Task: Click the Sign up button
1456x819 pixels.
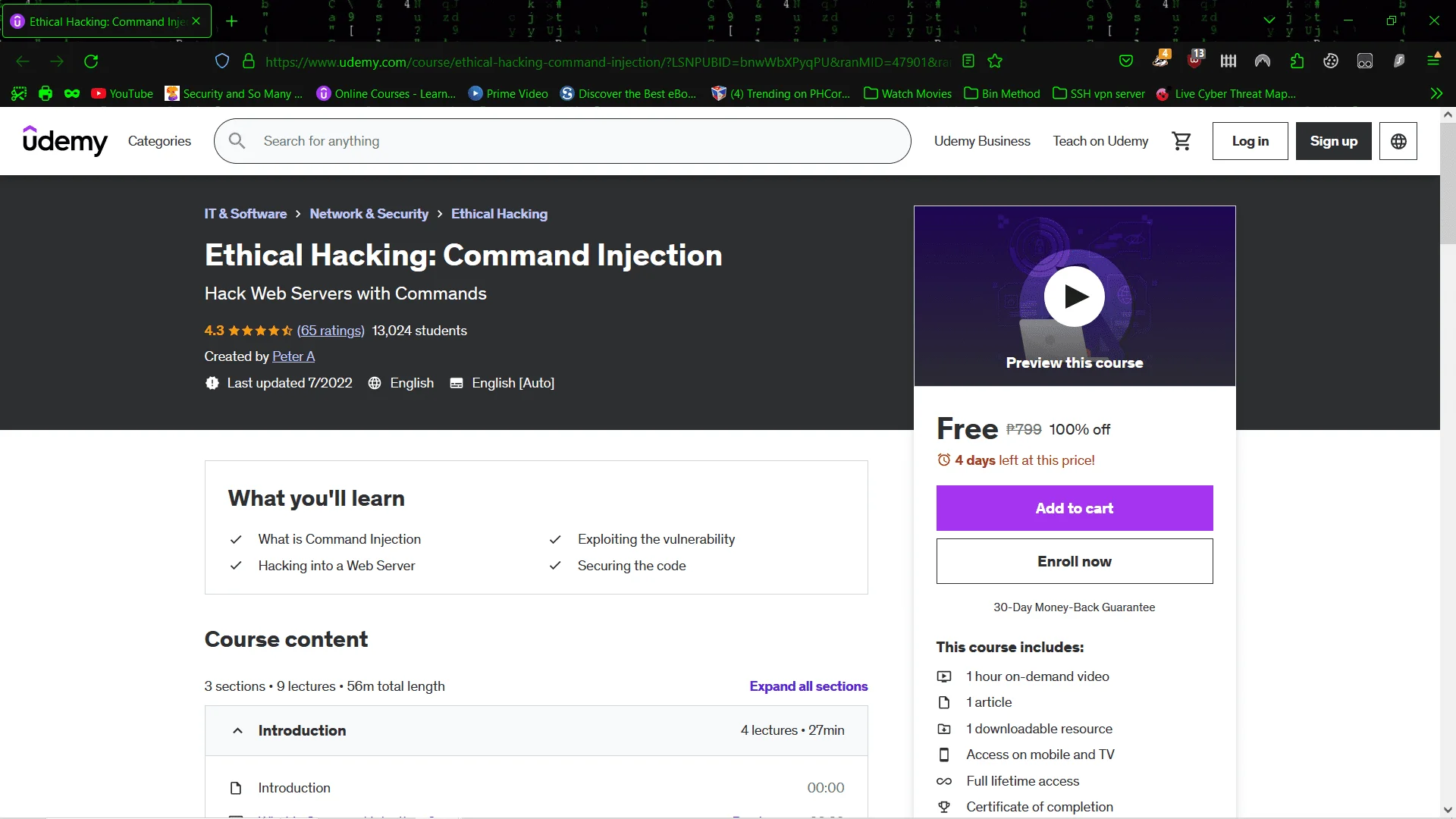Action: (x=1333, y=141)
